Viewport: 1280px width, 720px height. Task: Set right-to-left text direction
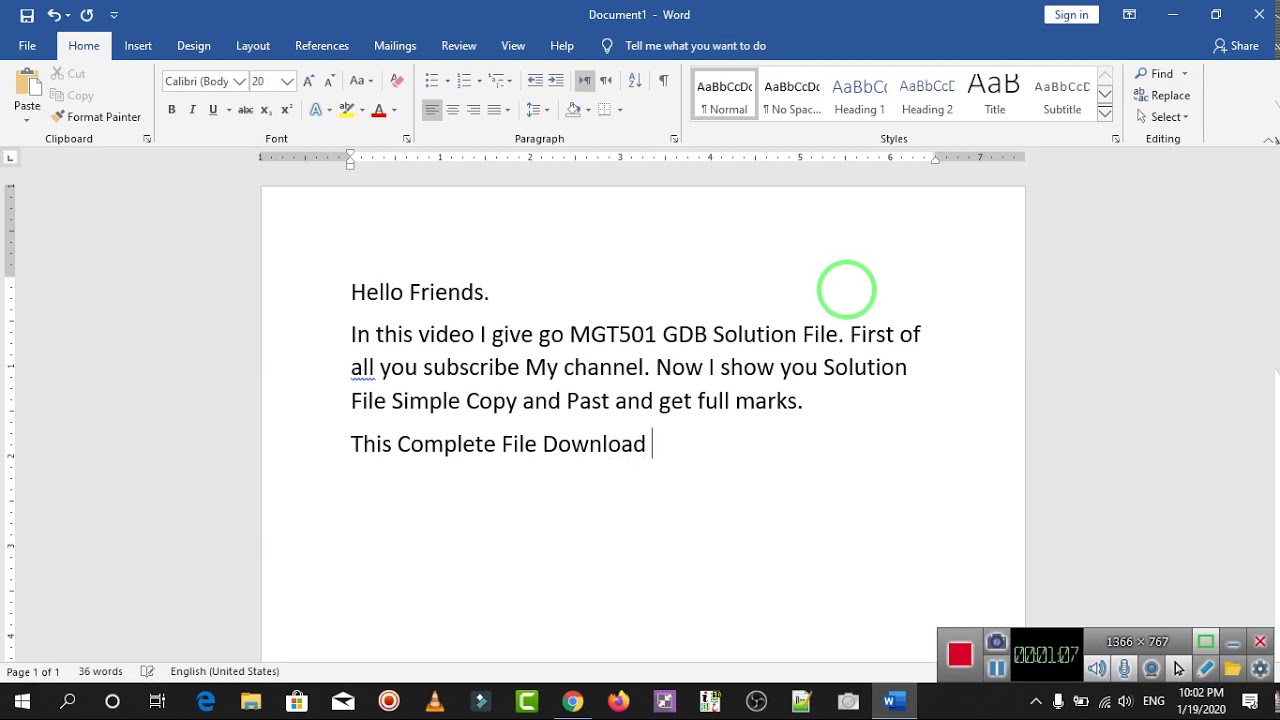(606, 81)
